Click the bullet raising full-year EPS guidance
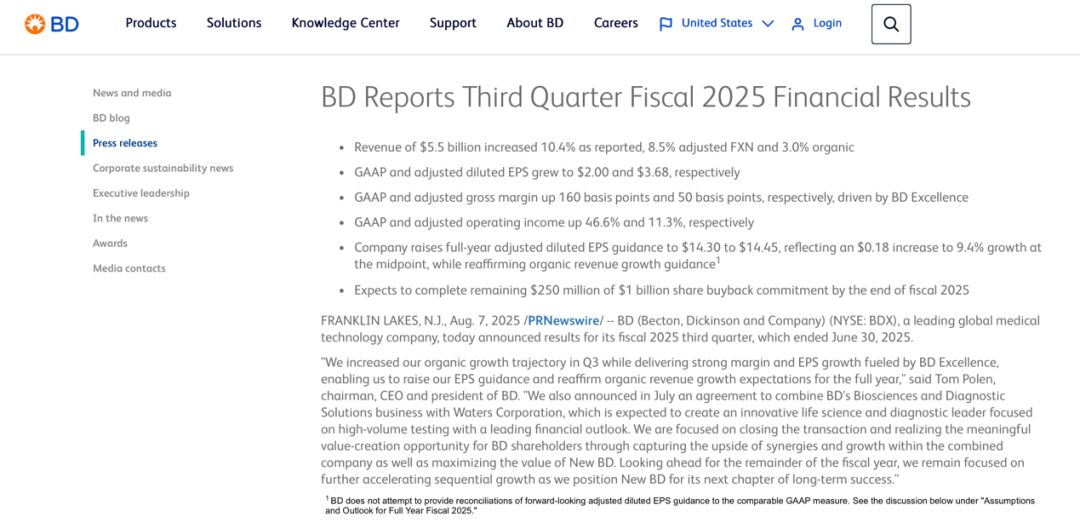 tap(698, 255)
